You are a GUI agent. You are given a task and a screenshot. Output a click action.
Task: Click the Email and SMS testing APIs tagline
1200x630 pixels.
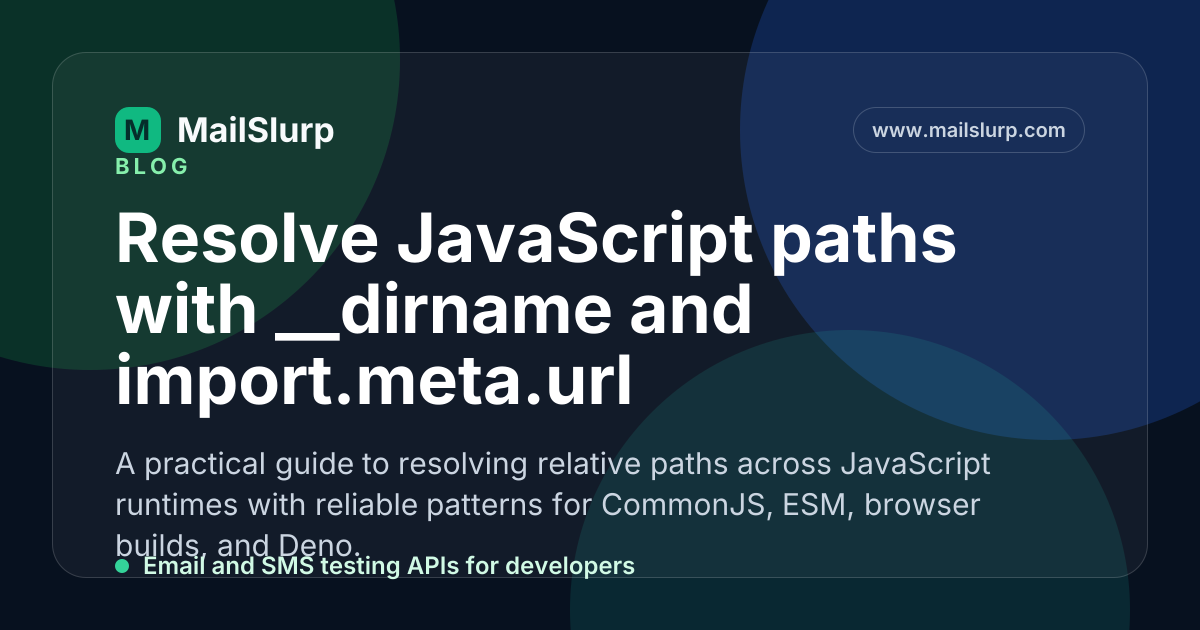tap(389, 566)
